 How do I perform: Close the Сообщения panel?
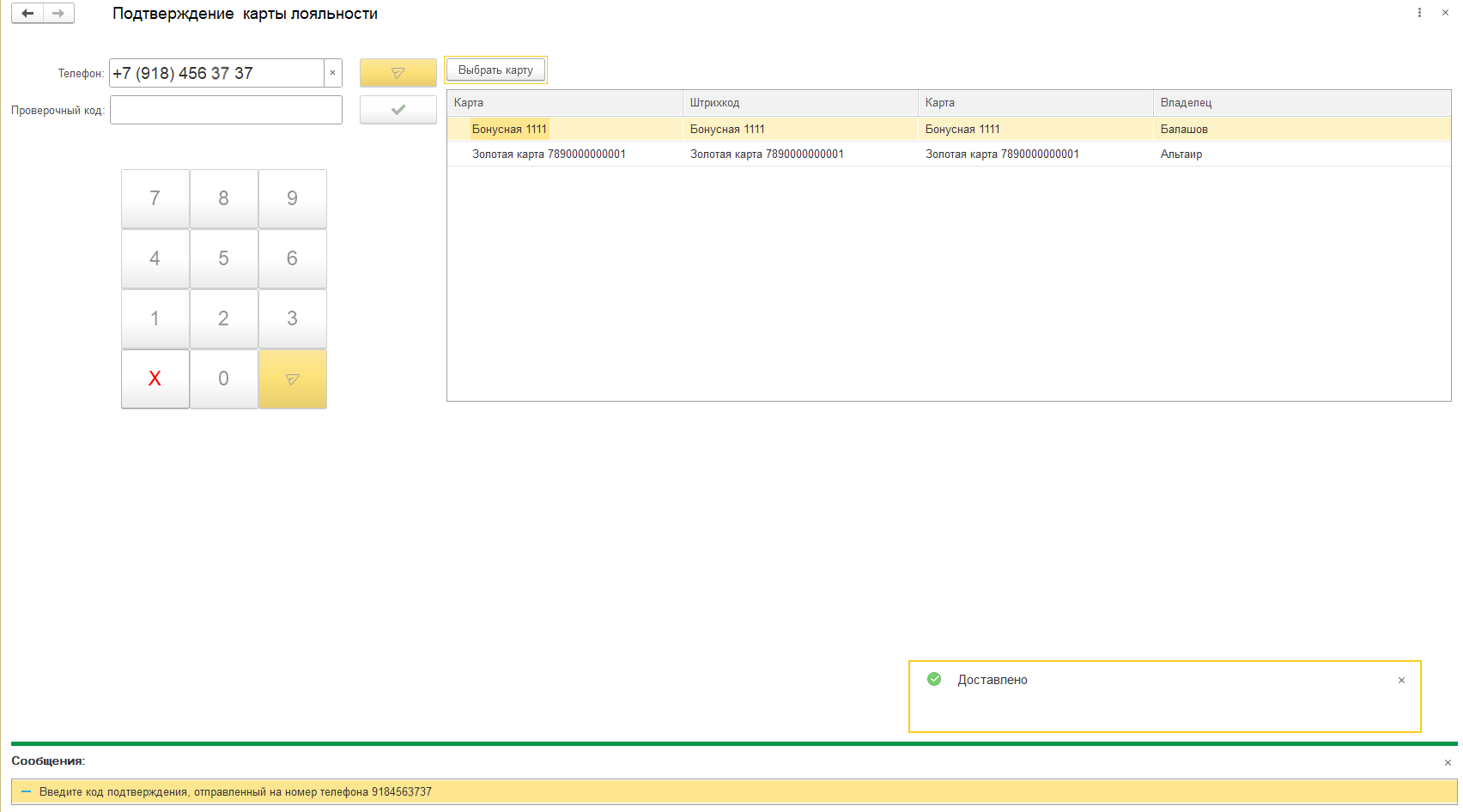click(x=1448, y=762)
